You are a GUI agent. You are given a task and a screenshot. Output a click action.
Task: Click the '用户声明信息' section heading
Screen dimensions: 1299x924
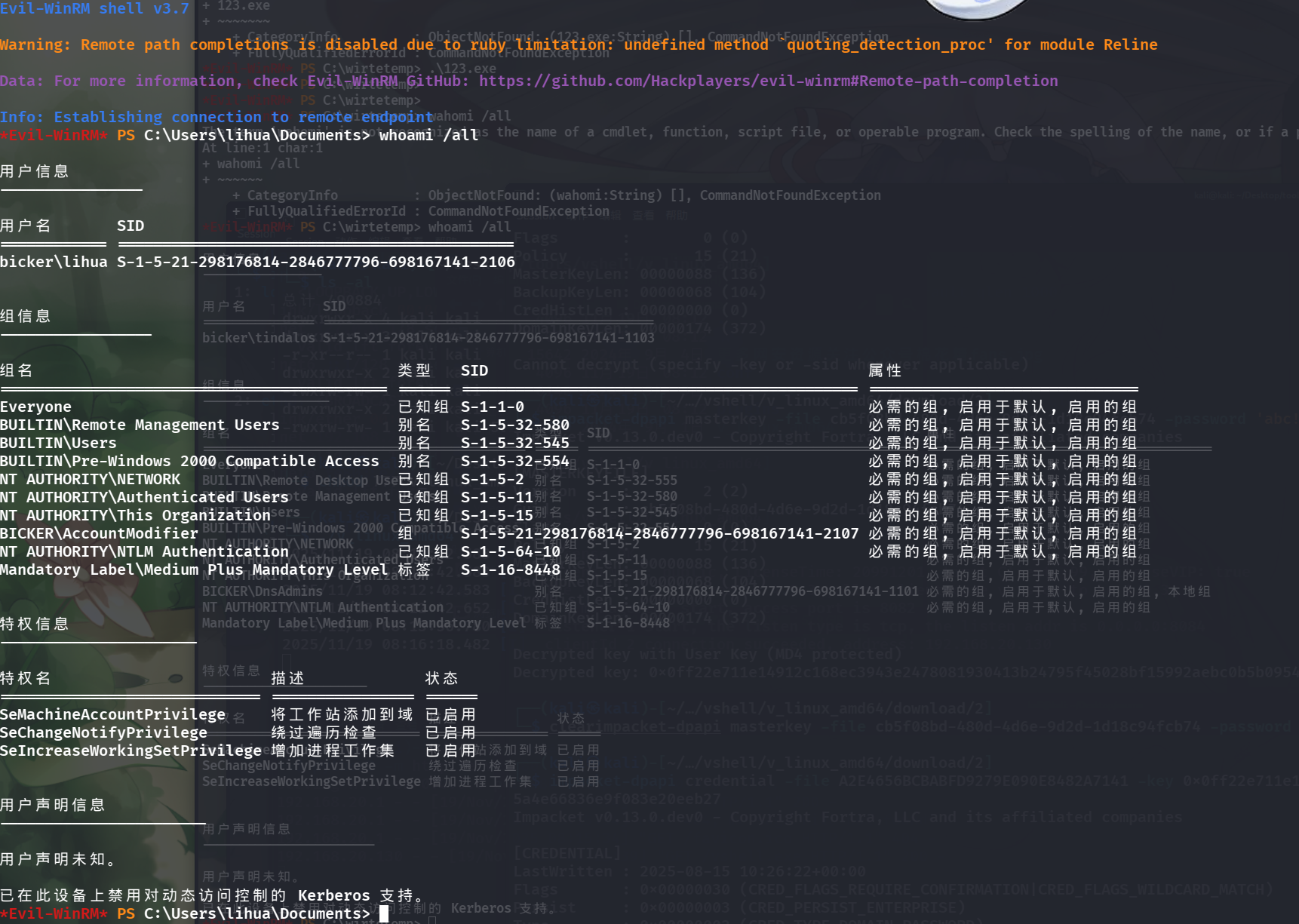click(x=53, y=805)
